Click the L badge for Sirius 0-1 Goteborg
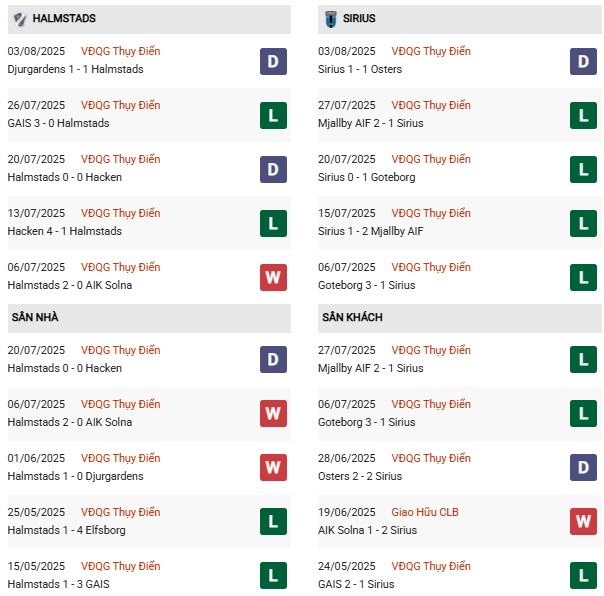 pyautogui.click(x=583, y=169)
